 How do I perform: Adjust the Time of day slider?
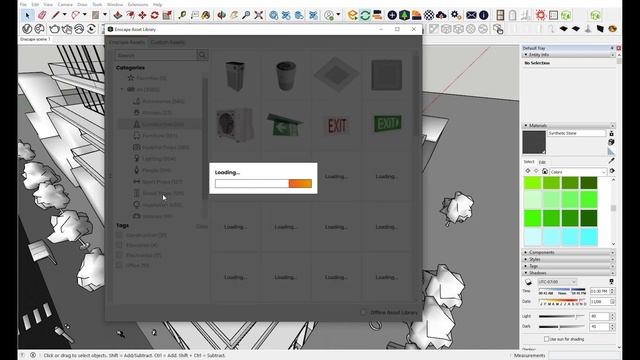click(562, 290)
